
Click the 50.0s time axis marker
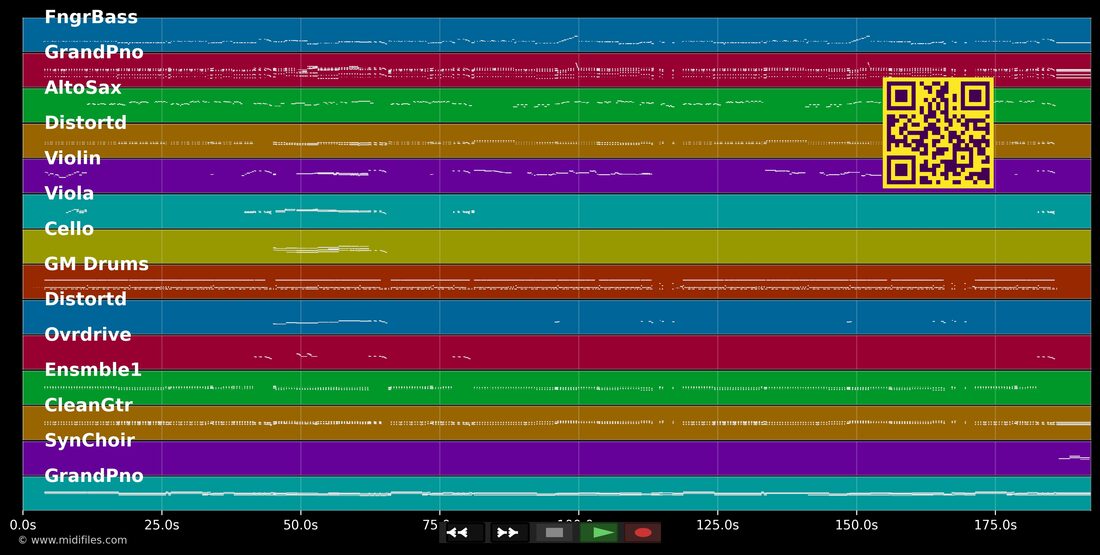pos(301,525)
